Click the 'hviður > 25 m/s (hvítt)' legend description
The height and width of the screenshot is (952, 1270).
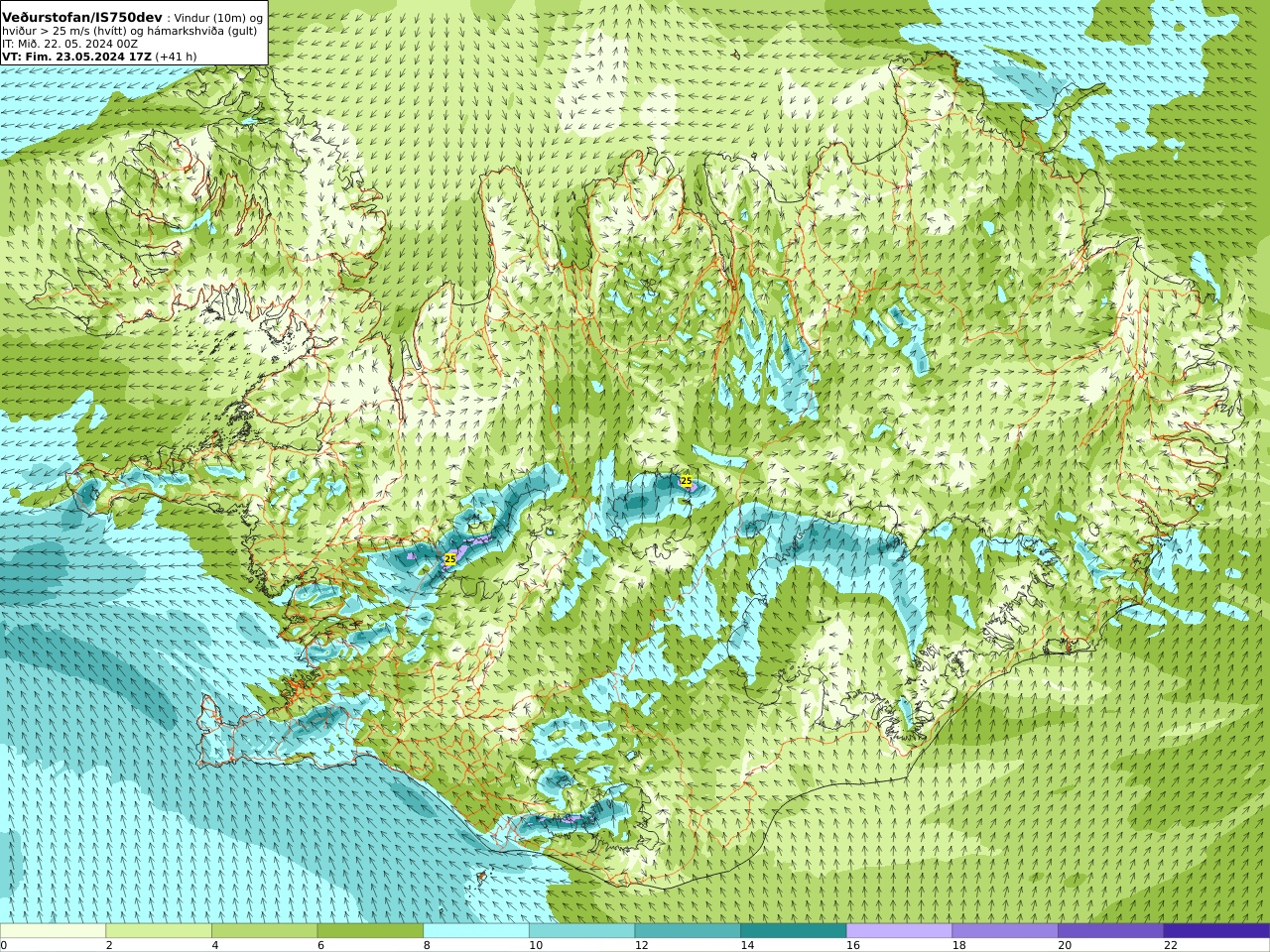point(65,31)
